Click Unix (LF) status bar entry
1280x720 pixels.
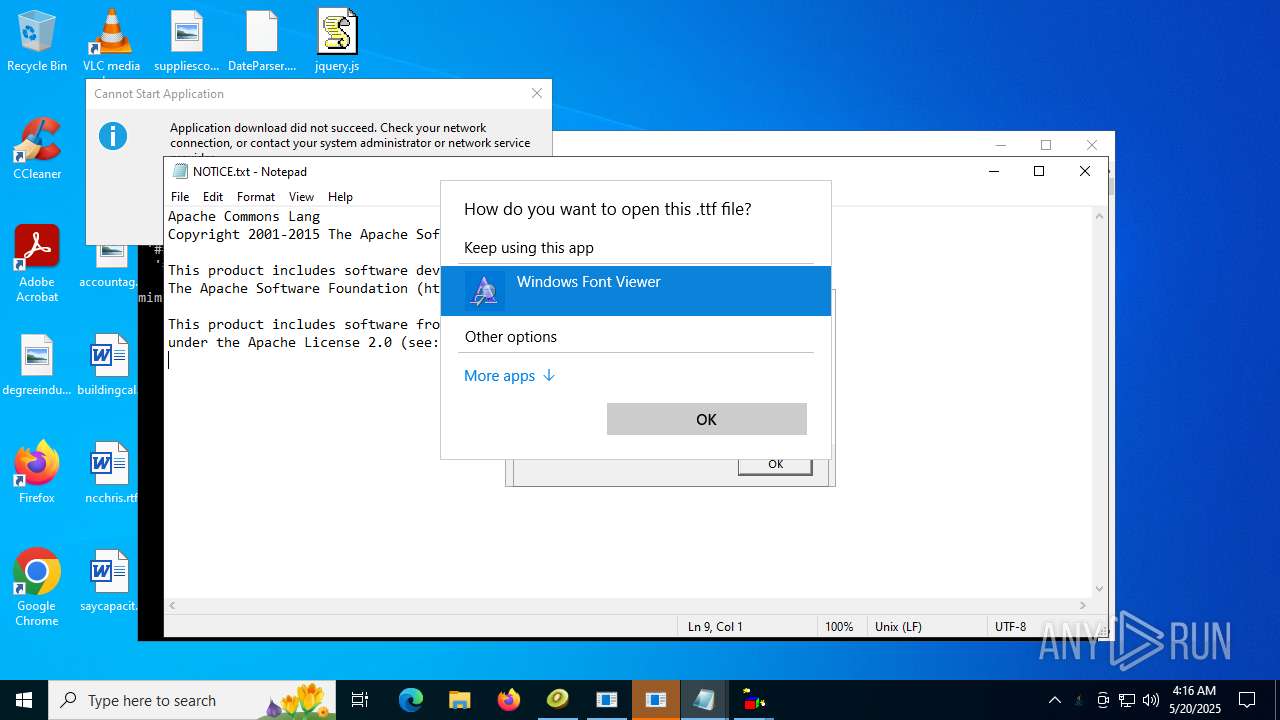click(898, 627)
